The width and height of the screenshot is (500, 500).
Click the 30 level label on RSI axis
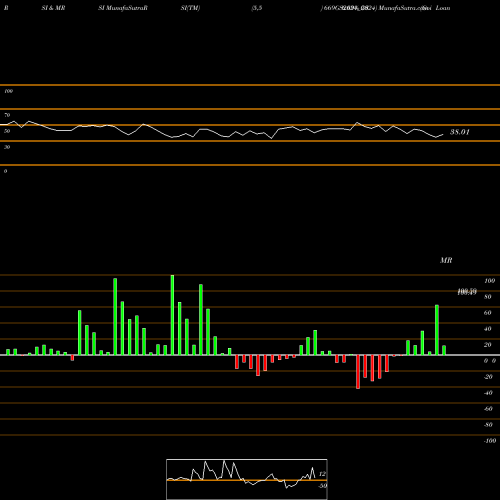pyautogui.click(x=7, y=147)
